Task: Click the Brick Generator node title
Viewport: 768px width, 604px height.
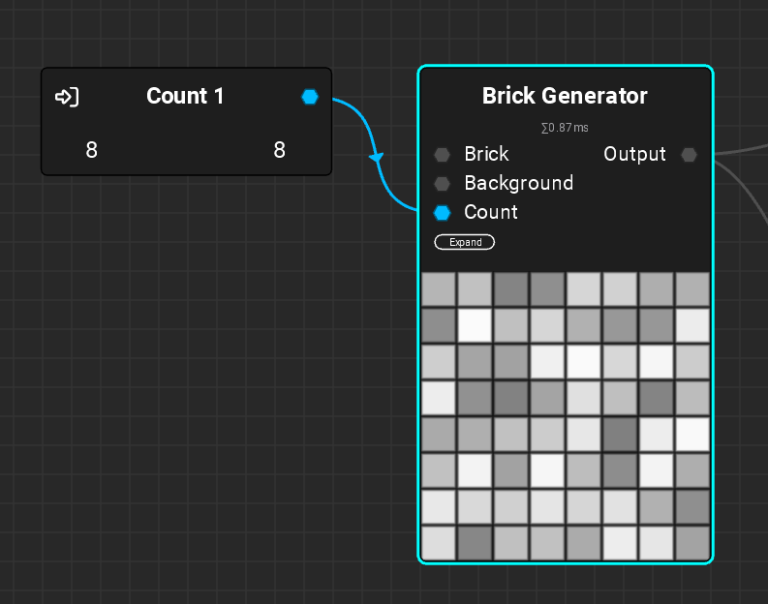Action: pos(565,96)
